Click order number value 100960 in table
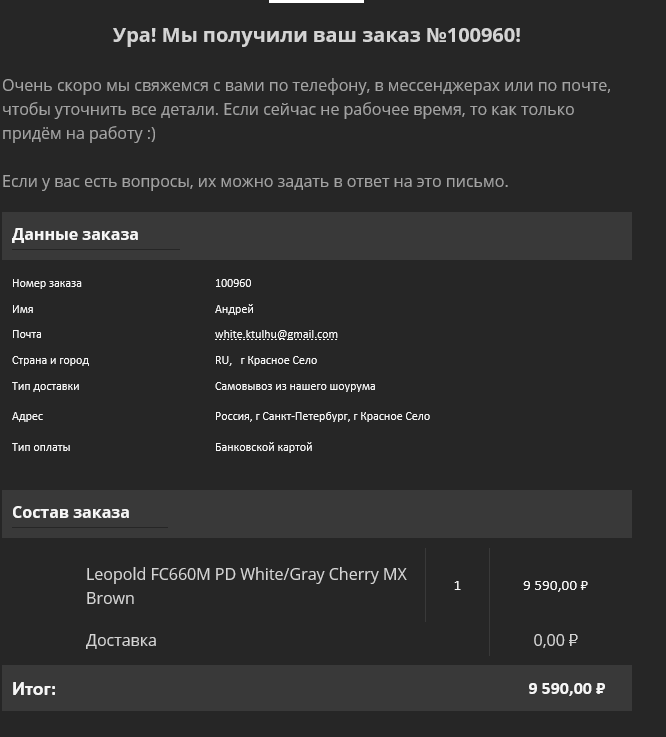The height and width of the screenshot is (737, 666). pos(233,284)
